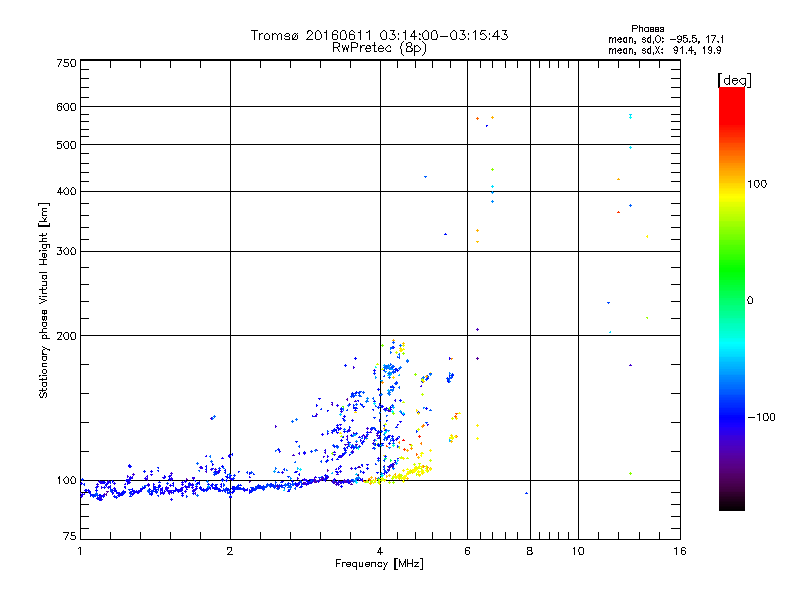This screenshot has width=800, height=600.
Task: Select the 'RwPretec (8p)' subtitle text
Action: [x=379, y=48]
